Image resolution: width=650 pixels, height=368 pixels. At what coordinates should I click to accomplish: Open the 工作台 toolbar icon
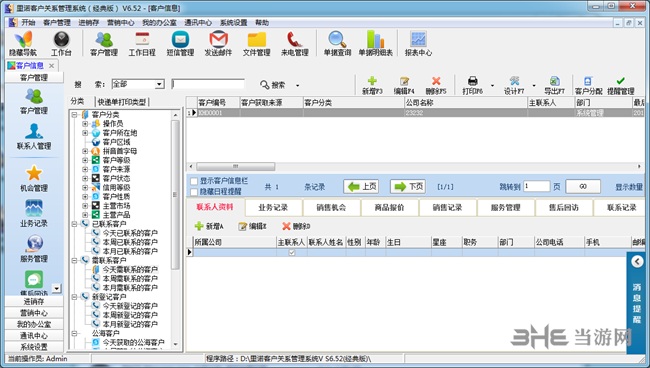(x=61, y=43)
